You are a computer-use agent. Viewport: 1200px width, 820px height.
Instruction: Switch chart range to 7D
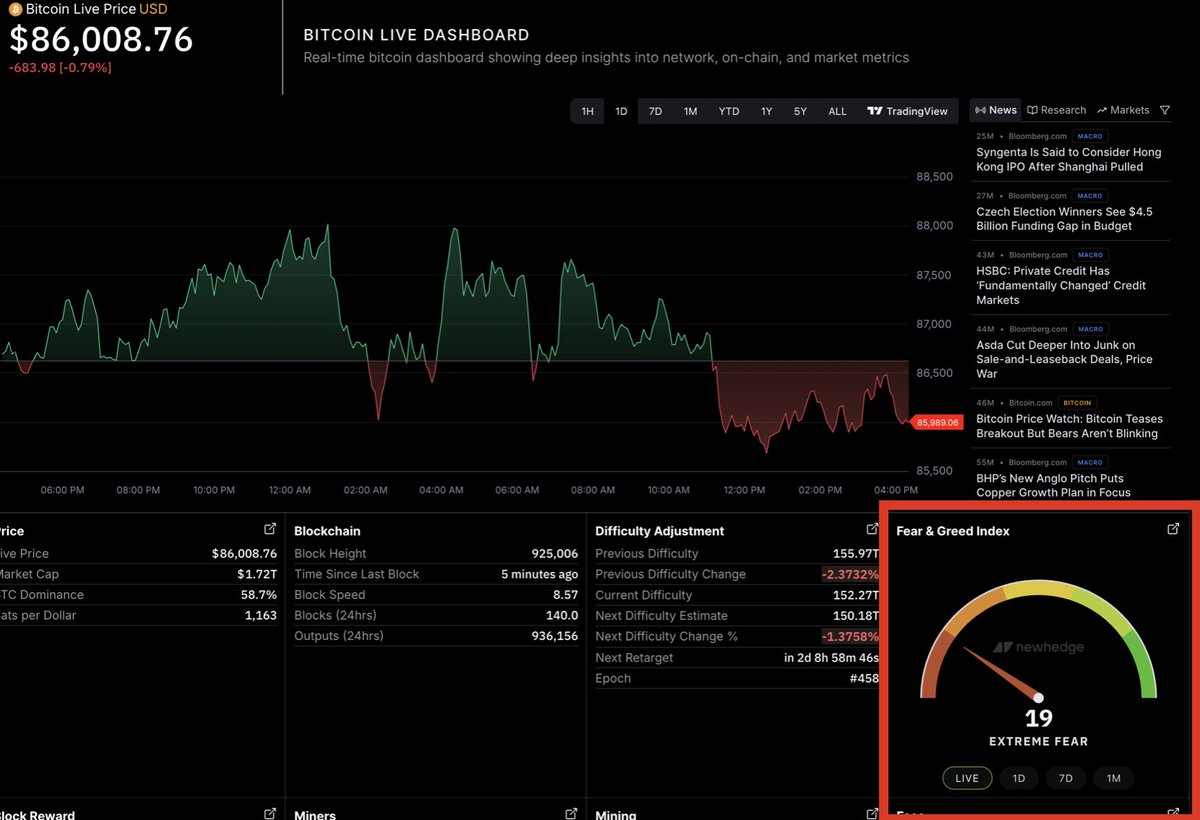[x=655, y=111]
